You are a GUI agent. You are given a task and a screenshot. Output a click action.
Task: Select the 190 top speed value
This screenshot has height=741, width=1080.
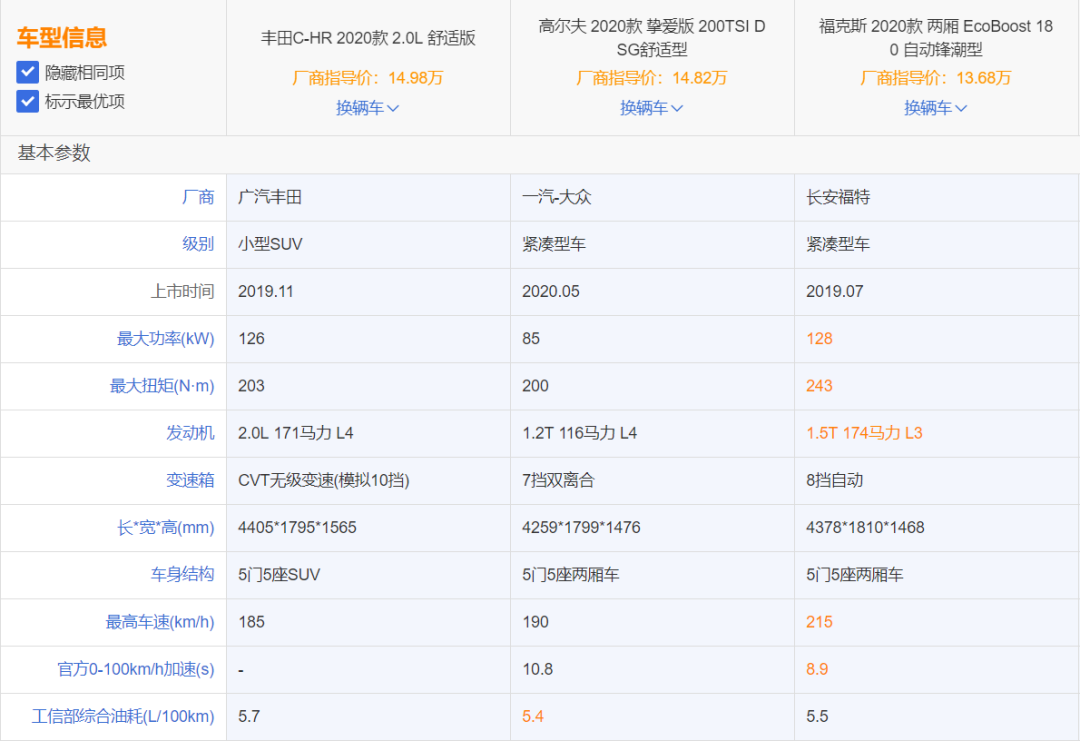click(x=535, y=623)
